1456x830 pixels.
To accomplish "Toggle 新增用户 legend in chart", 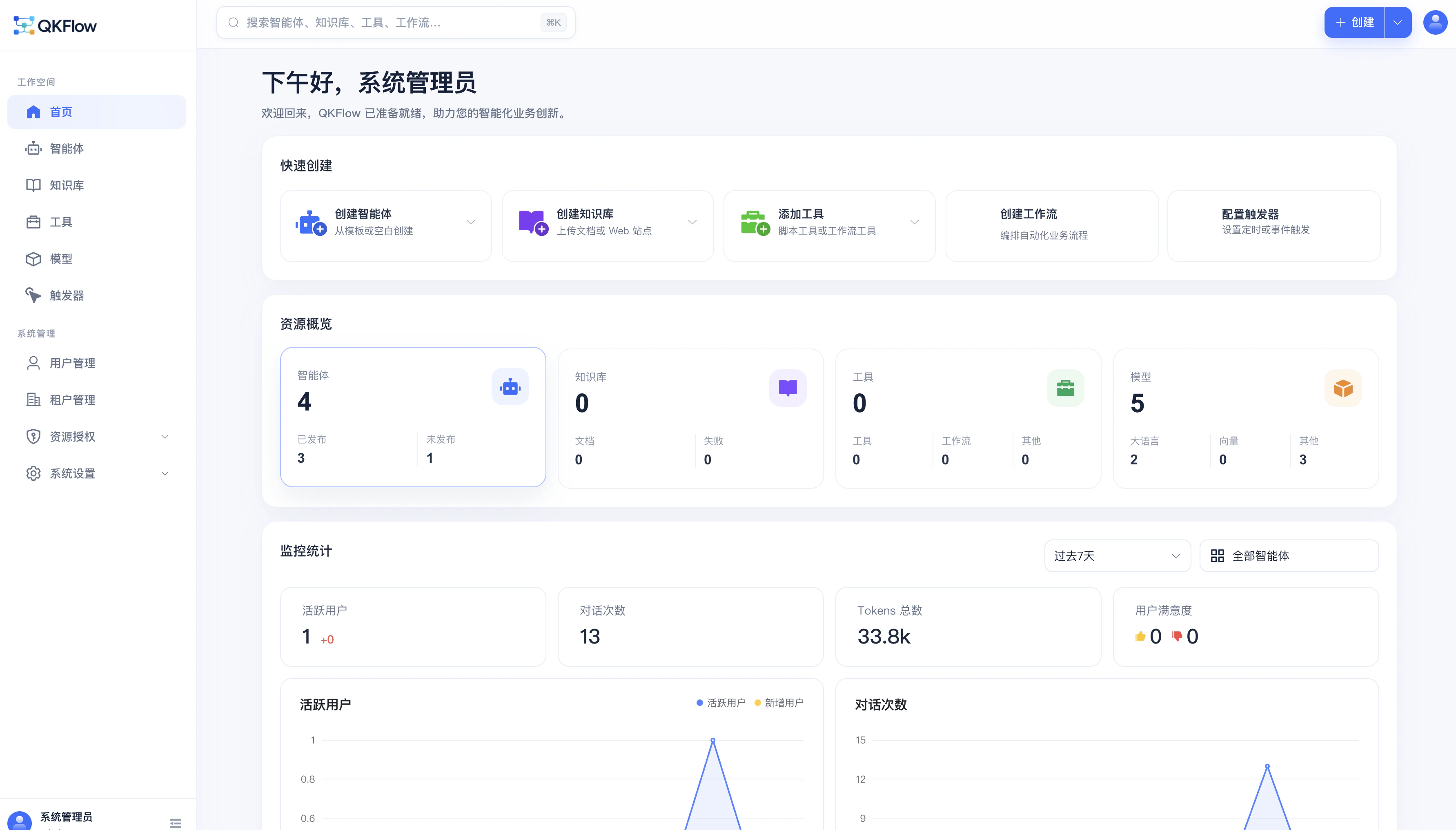I will (x=779, y=703).
